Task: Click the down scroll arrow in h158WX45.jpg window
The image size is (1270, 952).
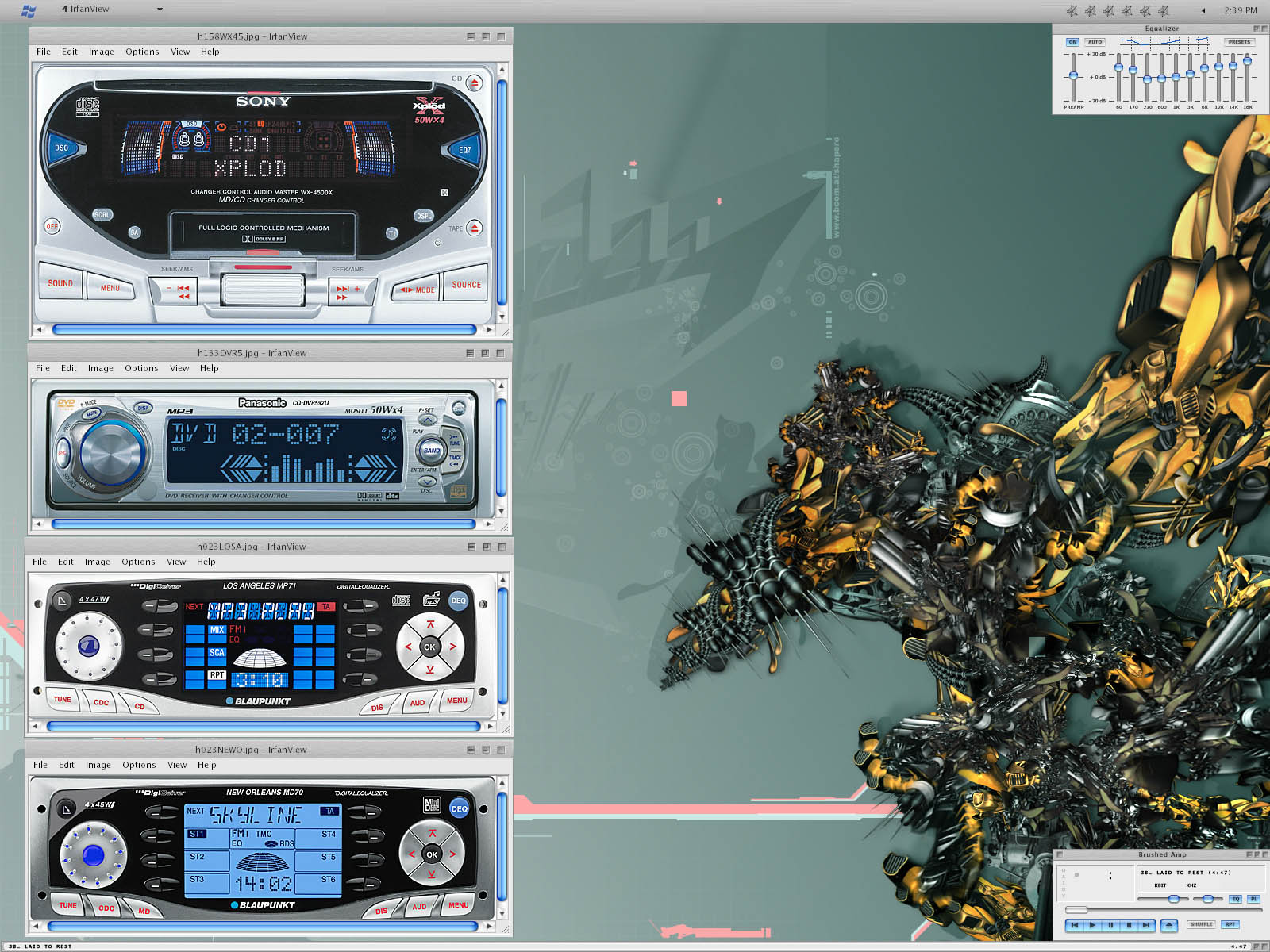Action: 502,316
